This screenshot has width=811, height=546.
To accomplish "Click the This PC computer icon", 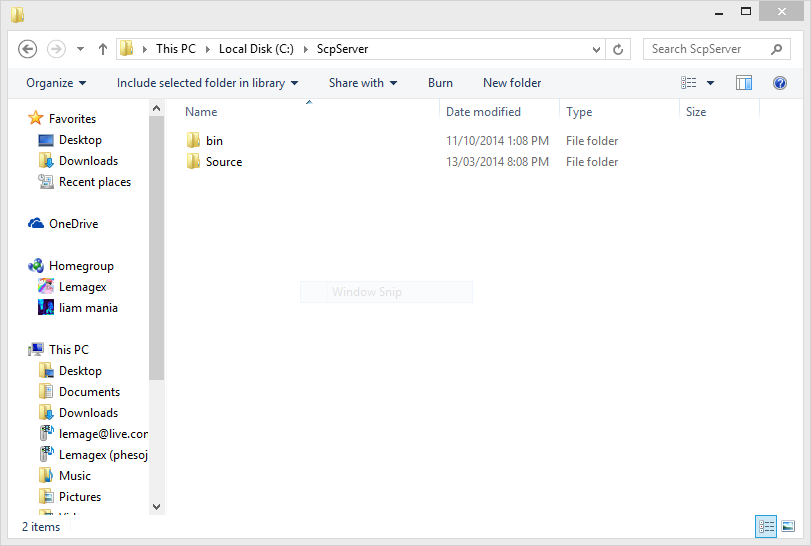I will coord(36,350).
